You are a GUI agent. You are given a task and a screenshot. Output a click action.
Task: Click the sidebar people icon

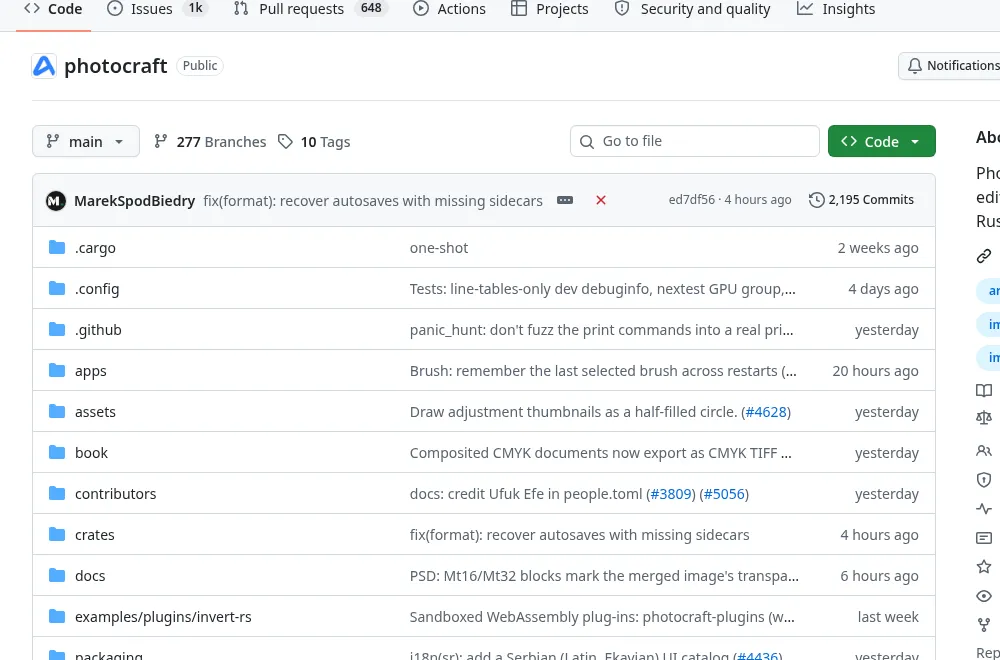[984, 451]
